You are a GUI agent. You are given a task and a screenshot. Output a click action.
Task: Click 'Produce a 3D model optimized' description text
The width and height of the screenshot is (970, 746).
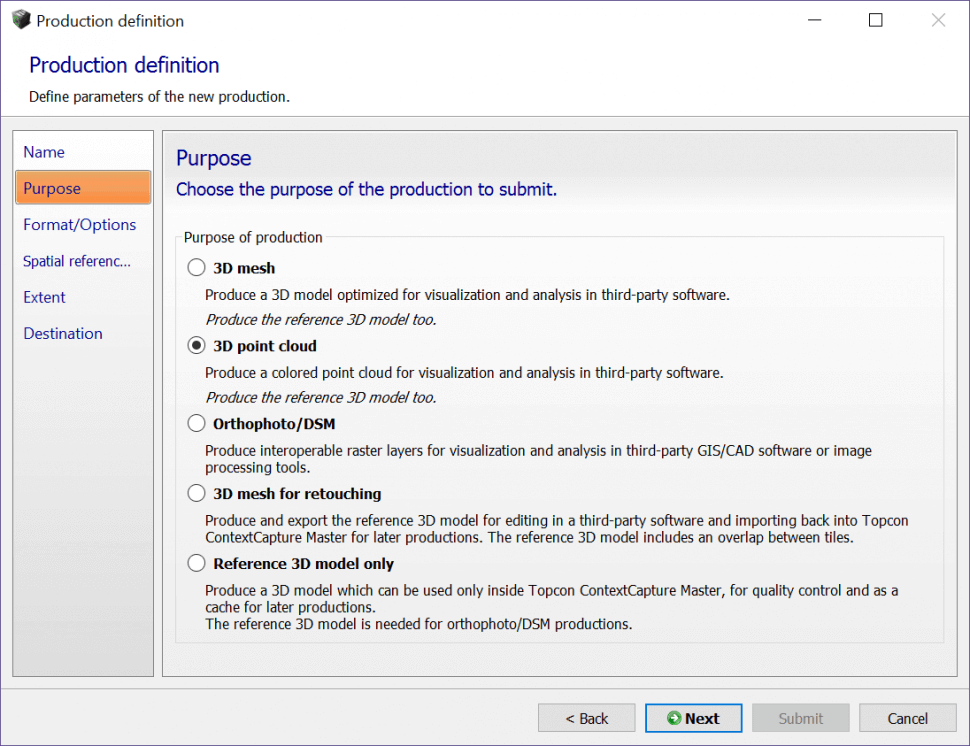point(468,294)
